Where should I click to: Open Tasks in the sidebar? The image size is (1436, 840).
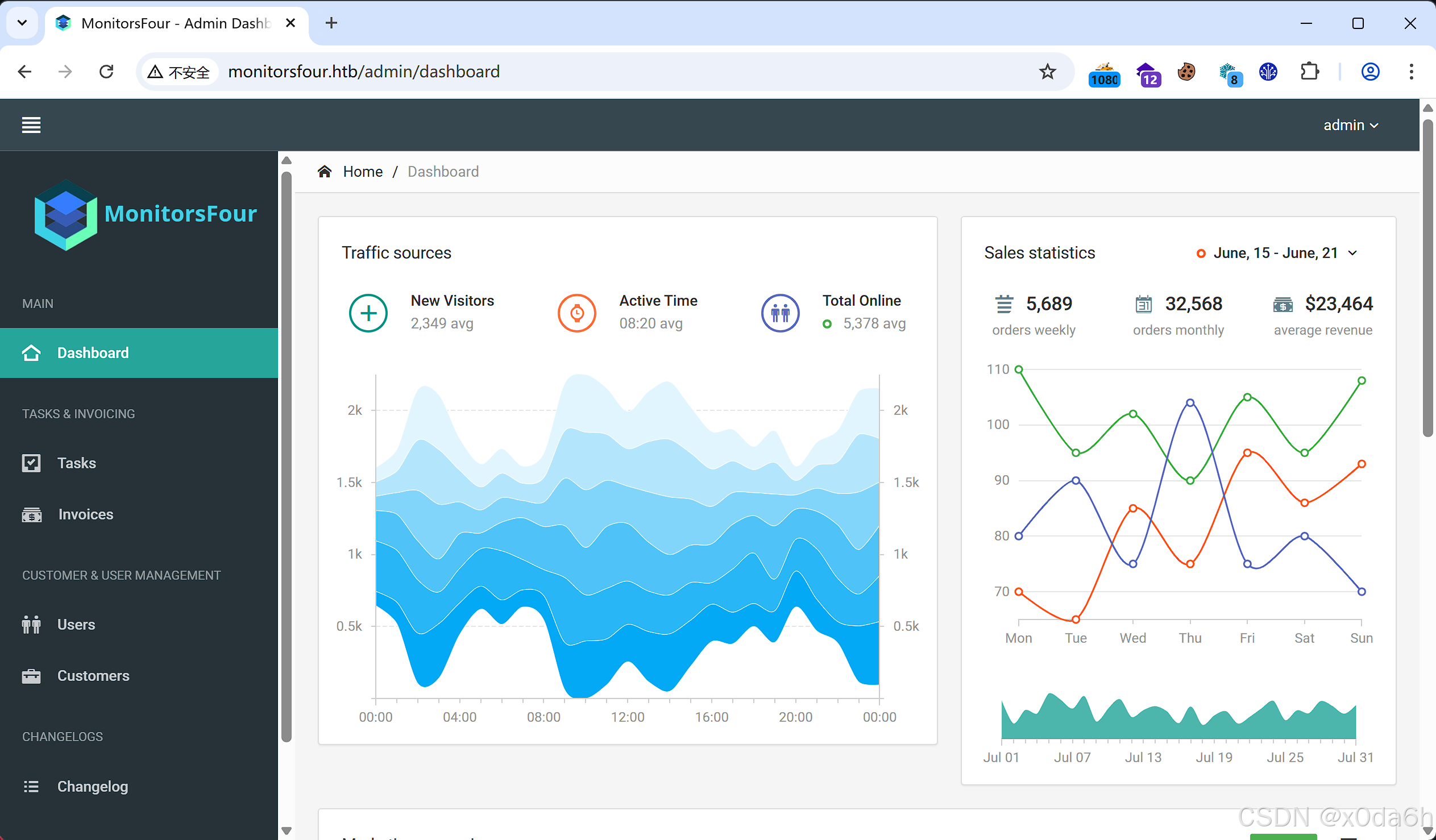pos(76,463)
